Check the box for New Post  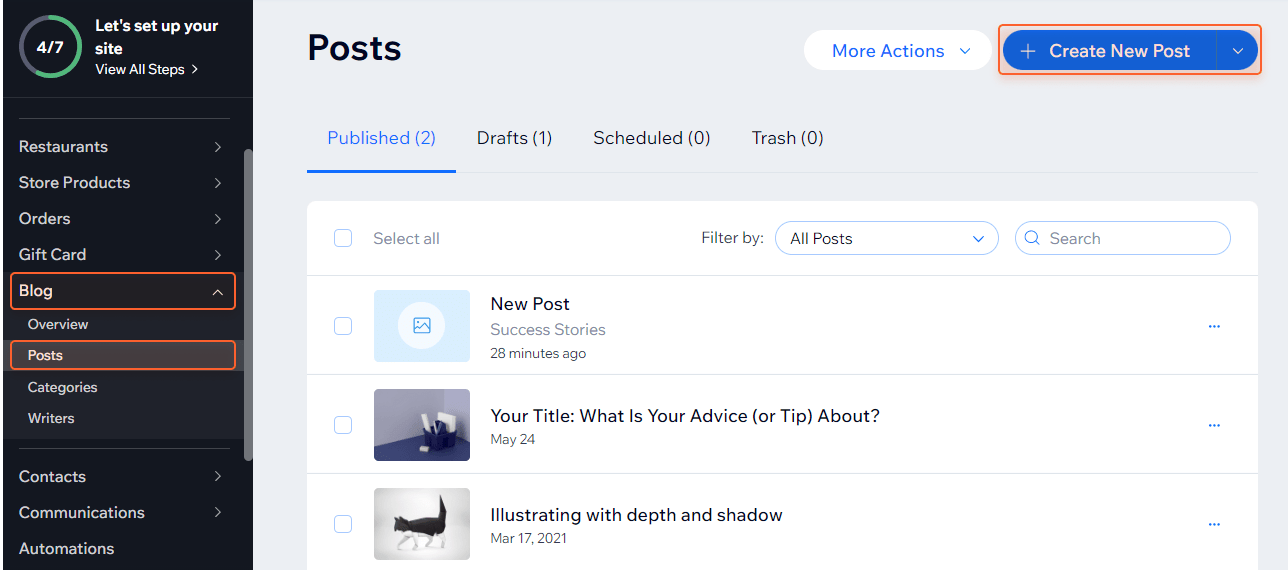pos(343,326)
